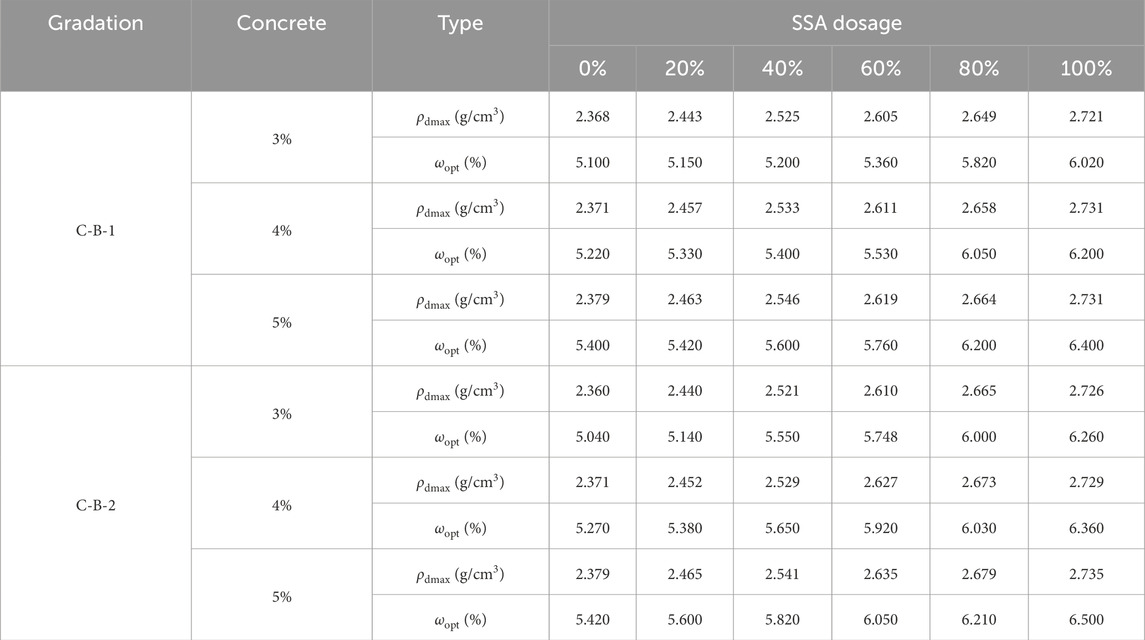
Task: Click cell value 2.368
Action: (592, 116)
